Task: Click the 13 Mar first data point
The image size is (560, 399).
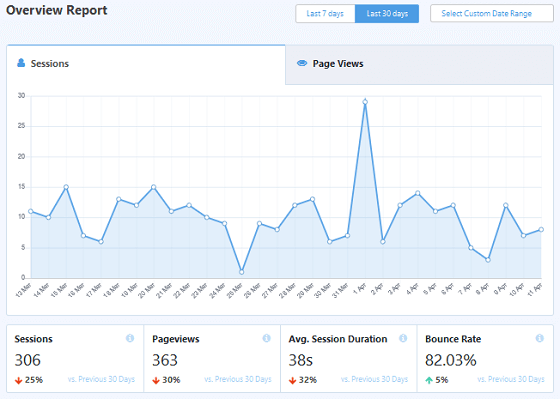Action: click(31, 211)
